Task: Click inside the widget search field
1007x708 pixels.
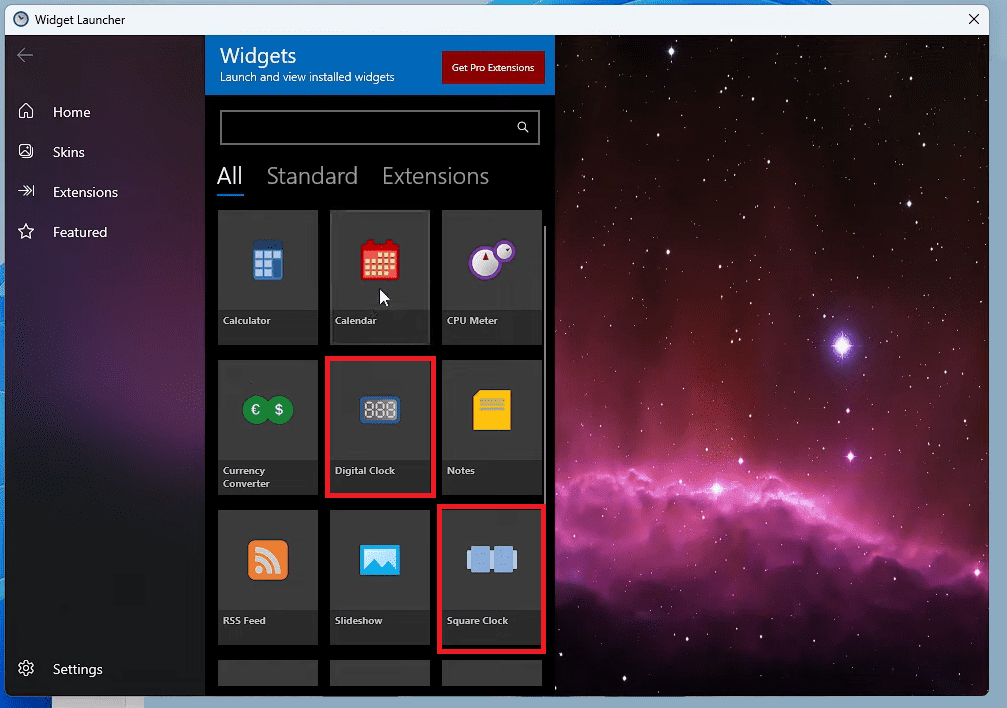Action: (370, 127)
